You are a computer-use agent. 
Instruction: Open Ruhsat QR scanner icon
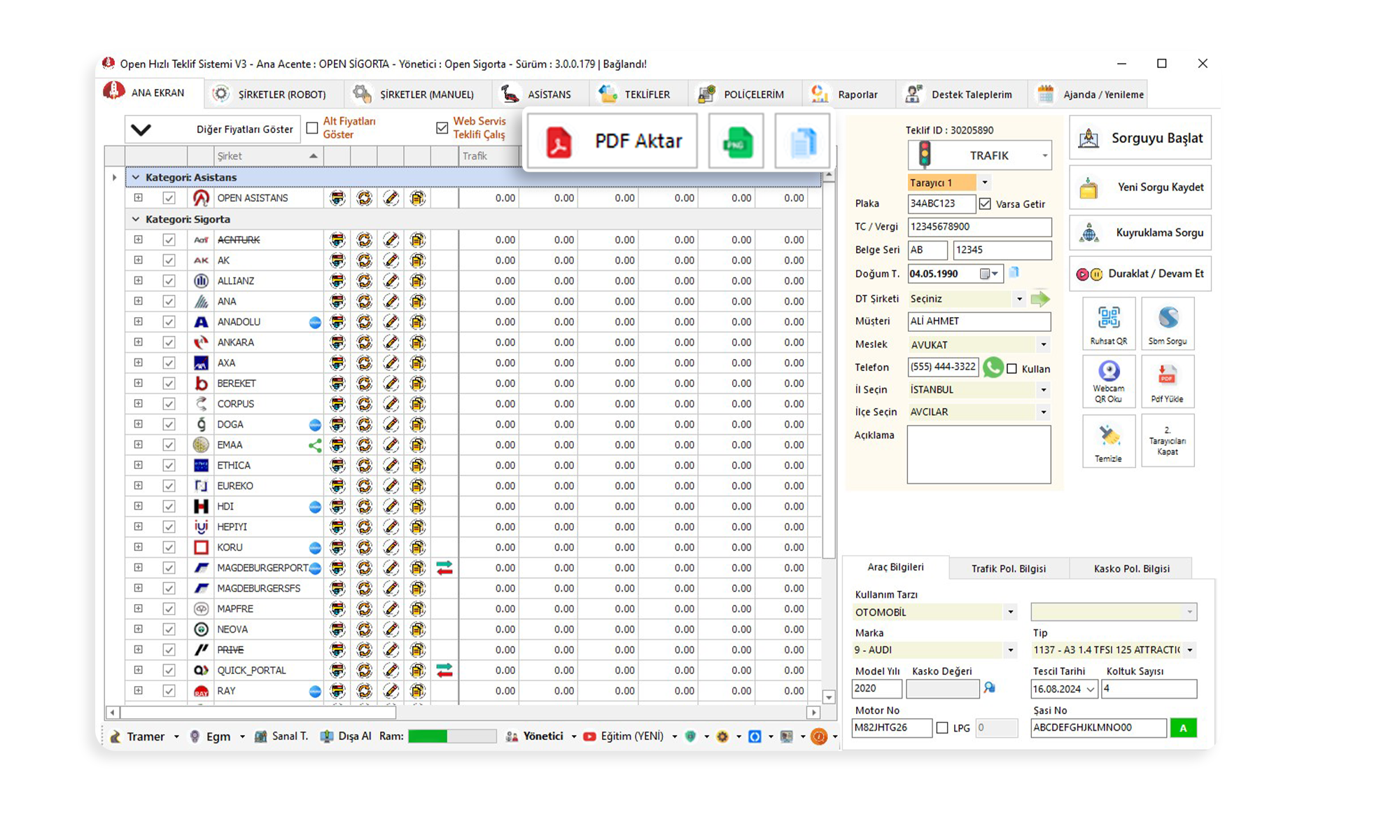(x=1109, y=324)
